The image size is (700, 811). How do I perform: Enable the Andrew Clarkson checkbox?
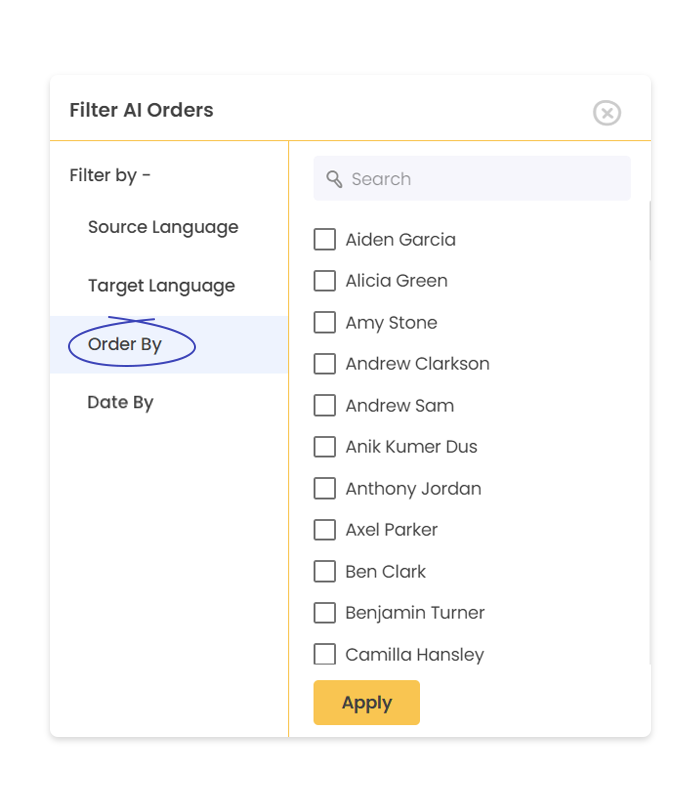click(x=324, y=364)
